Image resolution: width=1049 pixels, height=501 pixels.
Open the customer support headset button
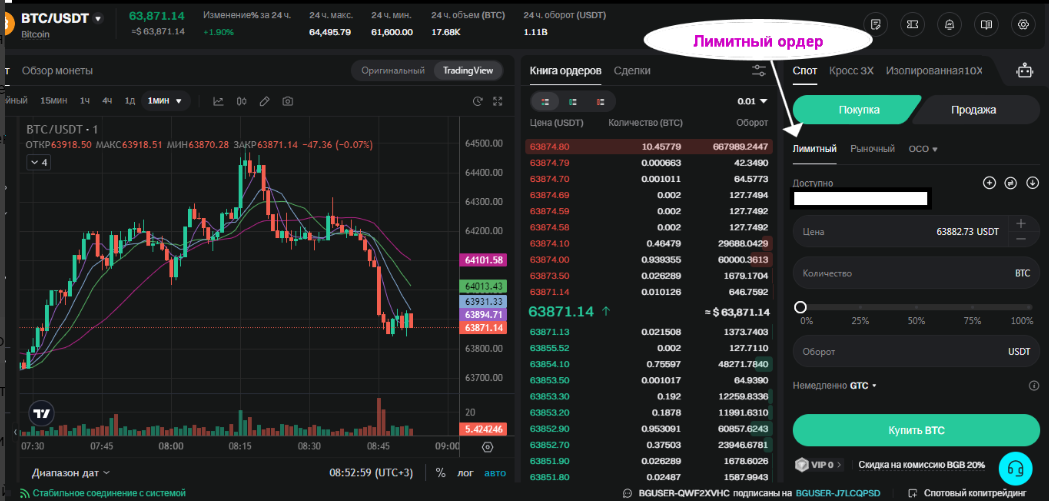(x=1016, y=468)
